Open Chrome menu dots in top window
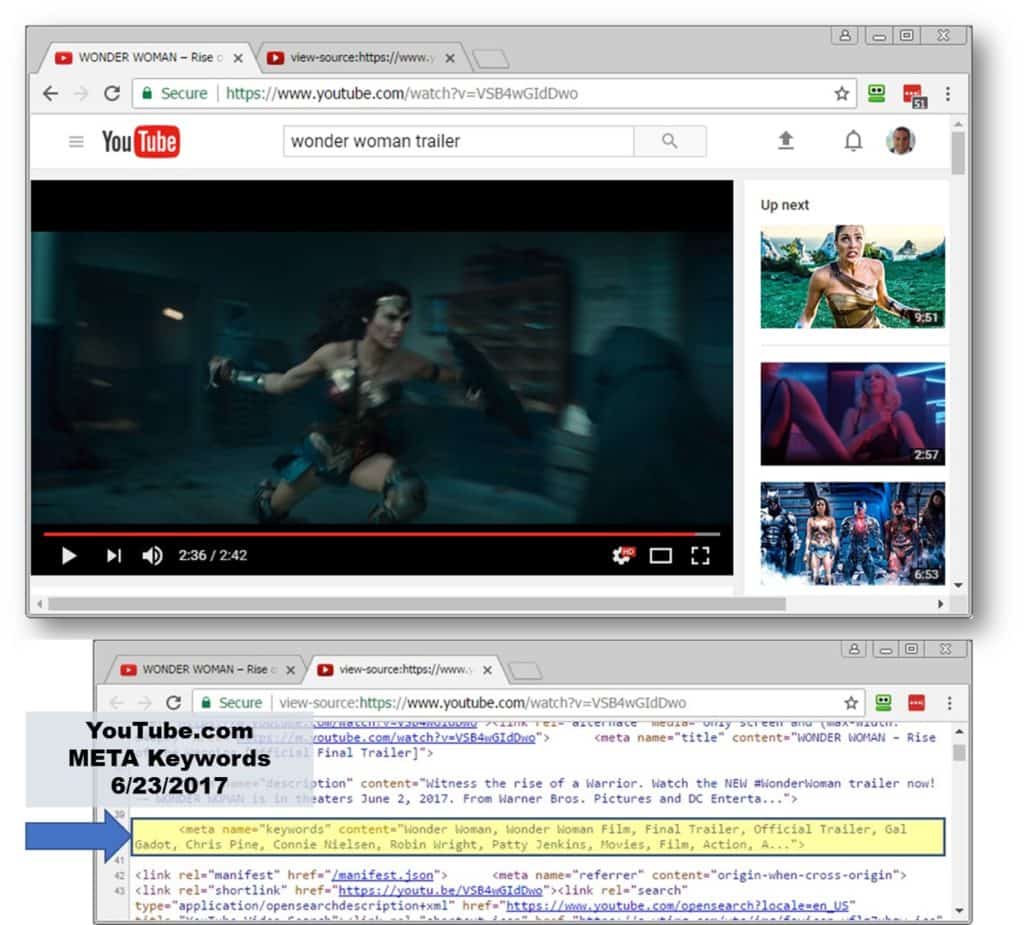The height and width of the screenshot is (925, 1024). pos(948,93)
